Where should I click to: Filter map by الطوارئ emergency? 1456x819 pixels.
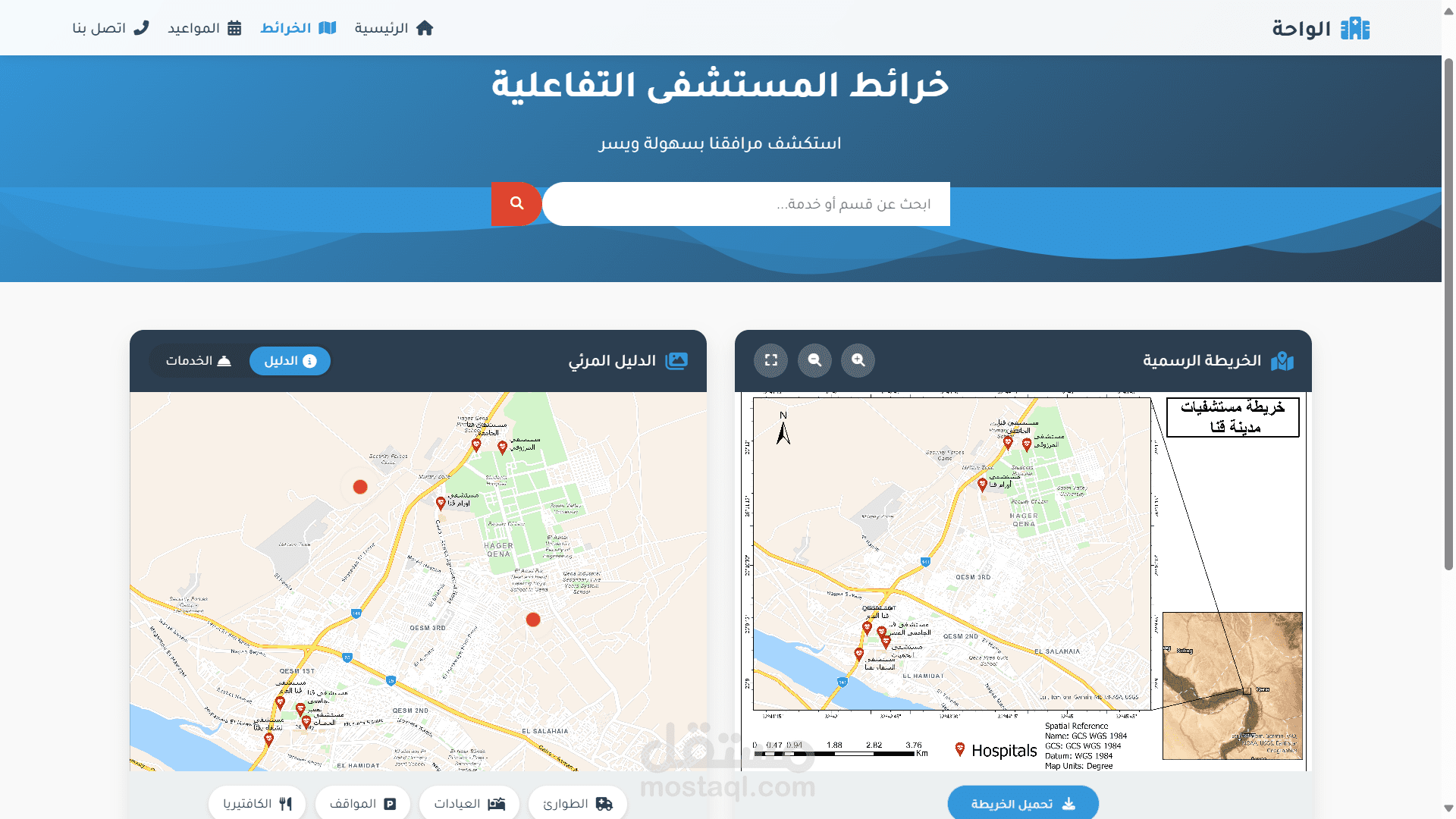click(x=578, y=804)
